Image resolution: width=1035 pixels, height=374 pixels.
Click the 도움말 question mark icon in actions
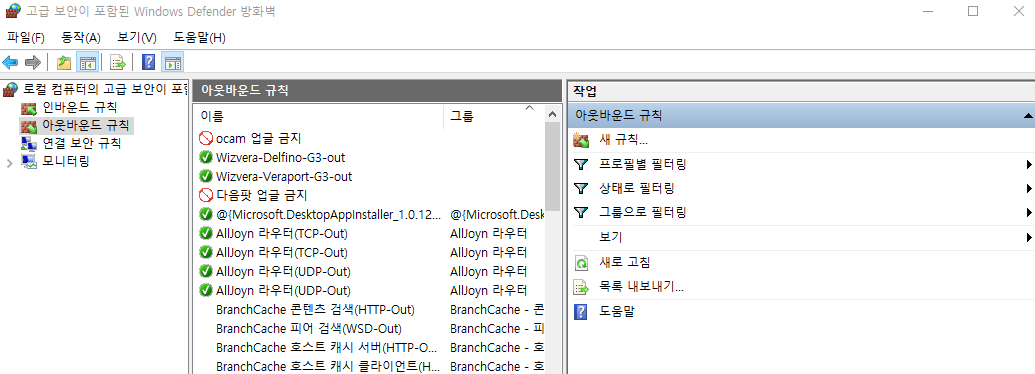coord(581,312)
